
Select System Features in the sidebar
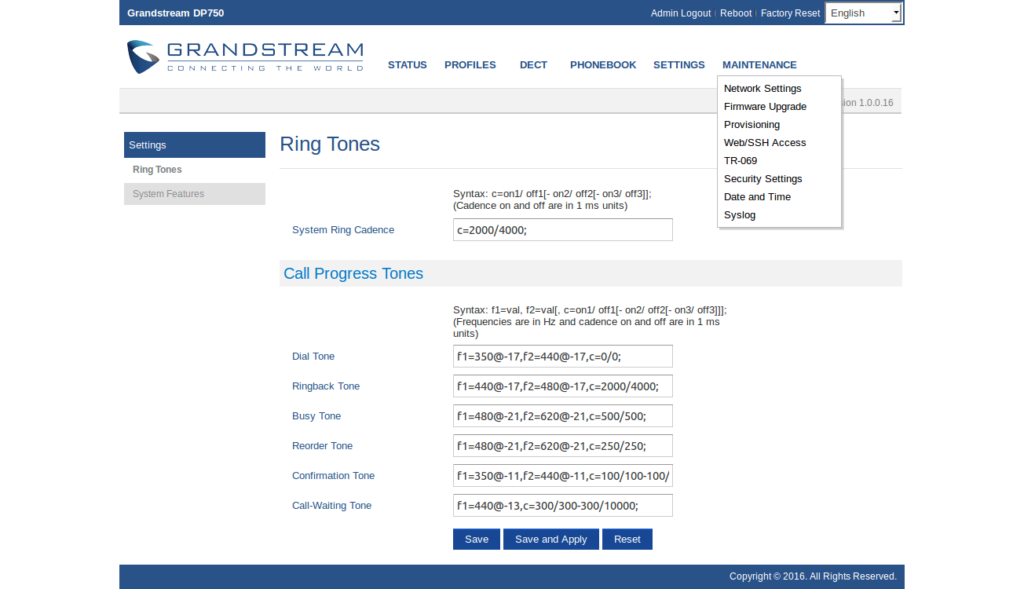pos(168,194)
